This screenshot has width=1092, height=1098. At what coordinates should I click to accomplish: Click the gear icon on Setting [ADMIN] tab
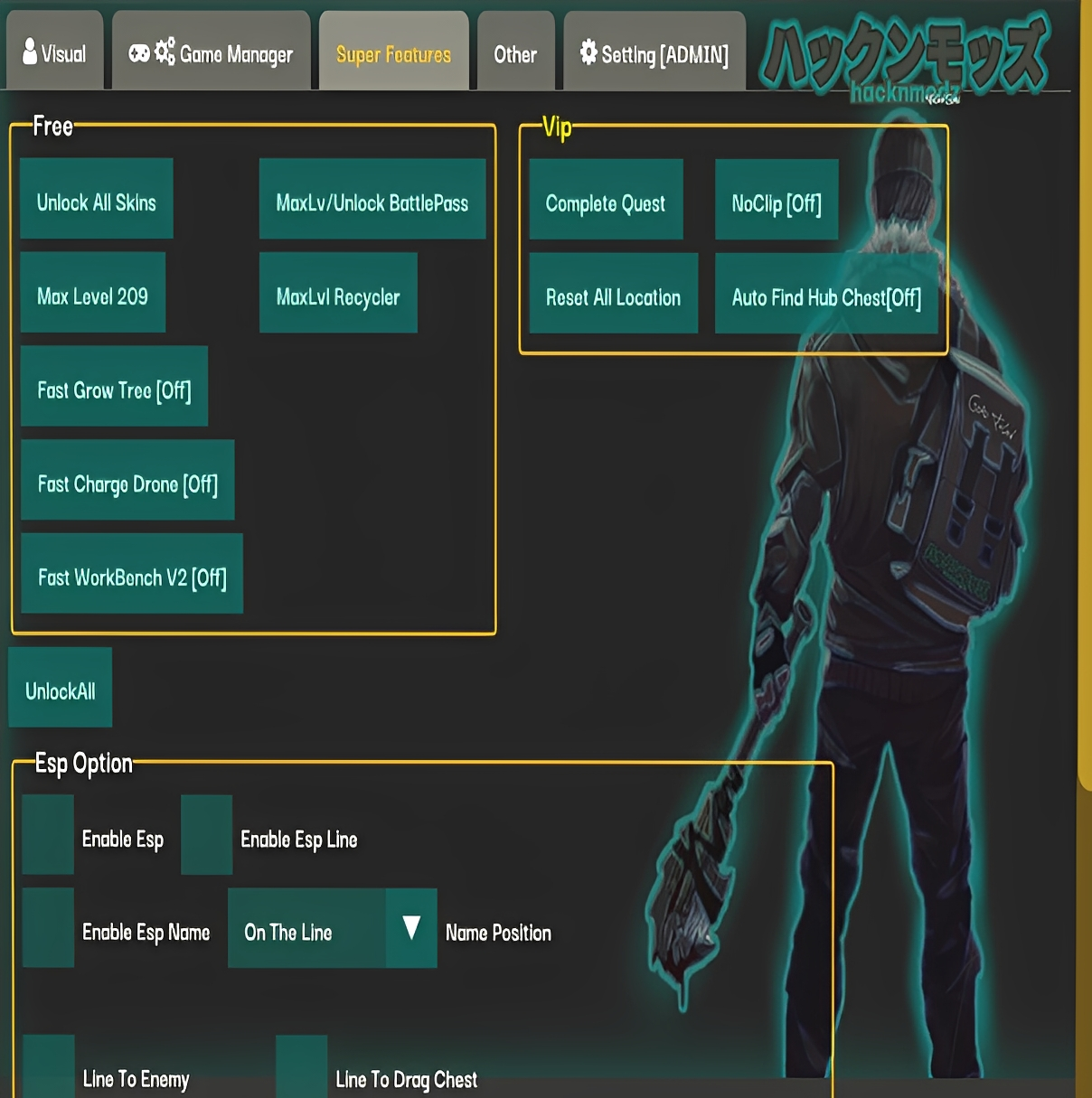[x=588, y=52]
